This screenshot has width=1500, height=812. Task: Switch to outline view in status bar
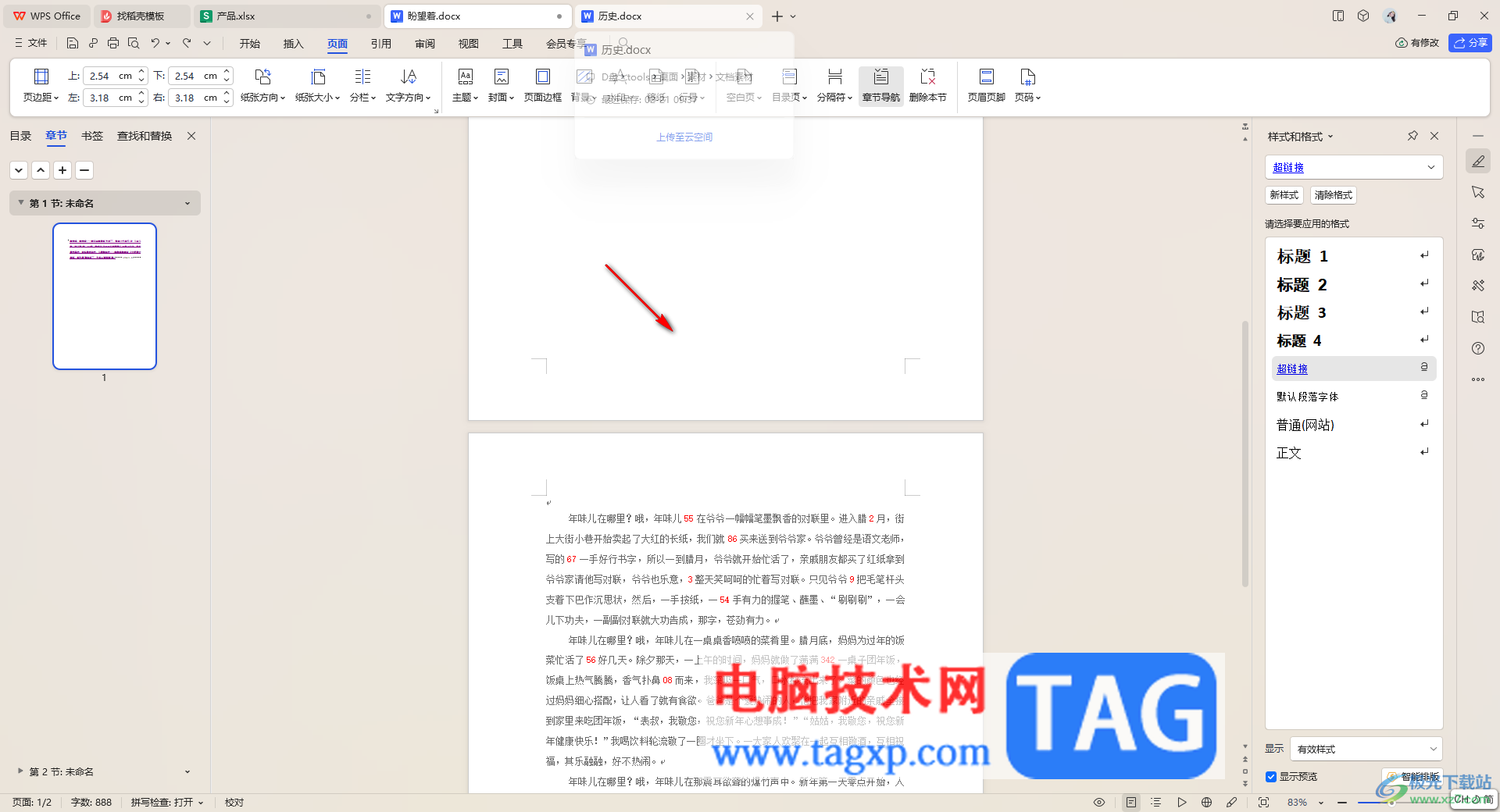pos(1156,802)
